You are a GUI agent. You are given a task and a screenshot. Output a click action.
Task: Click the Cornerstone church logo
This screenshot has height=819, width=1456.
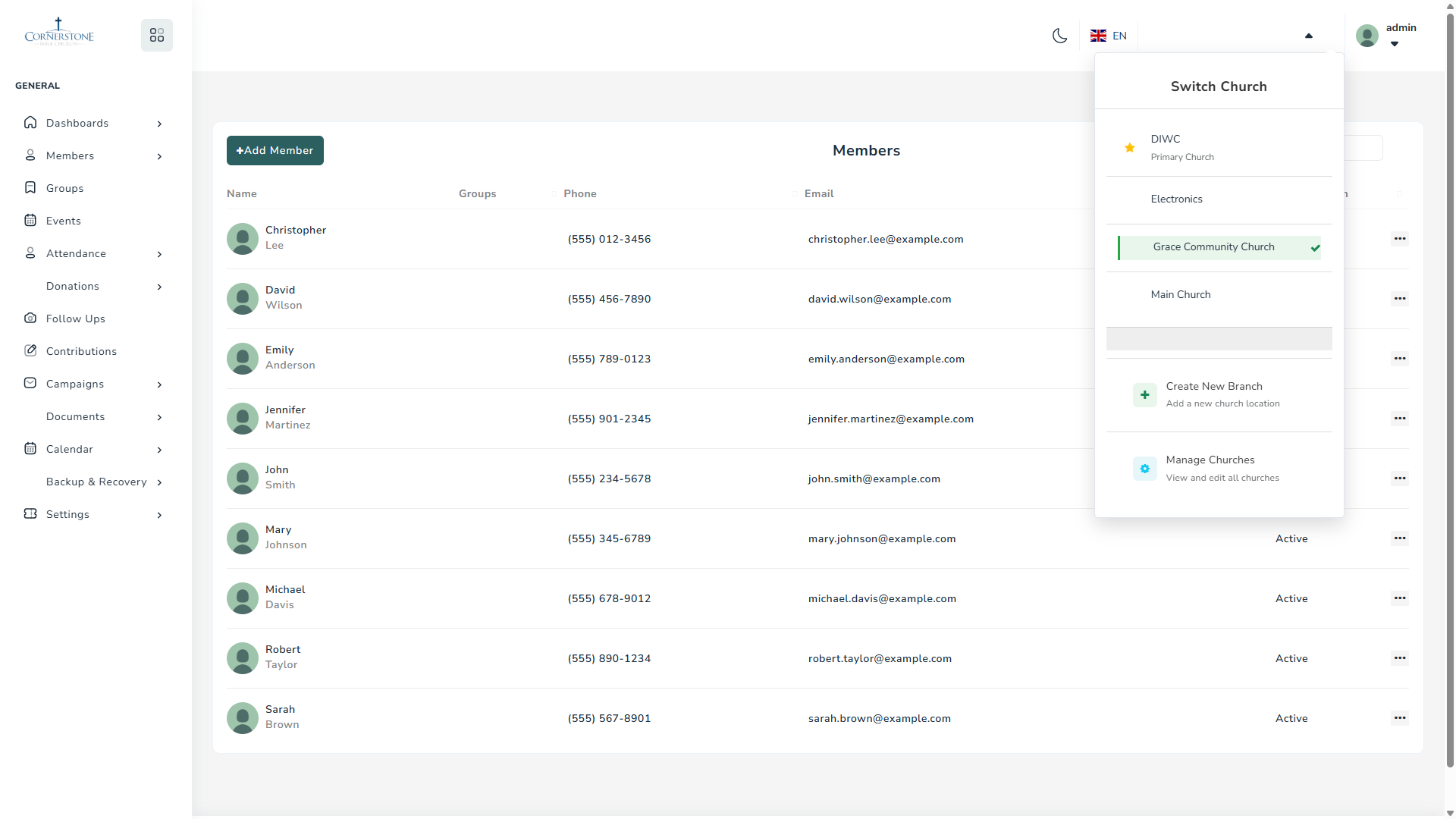point(59,33)
